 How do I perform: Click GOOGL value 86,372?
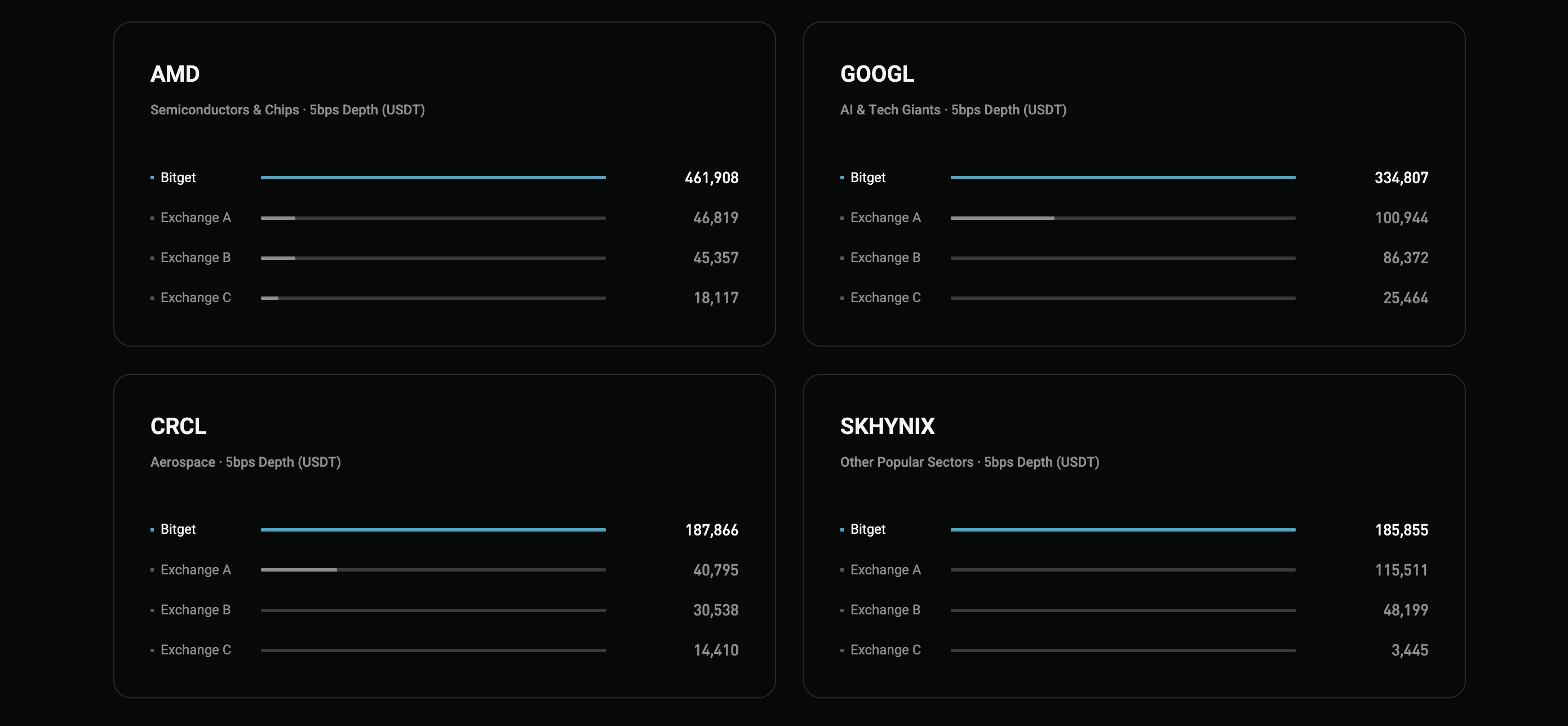(1406, 258)
